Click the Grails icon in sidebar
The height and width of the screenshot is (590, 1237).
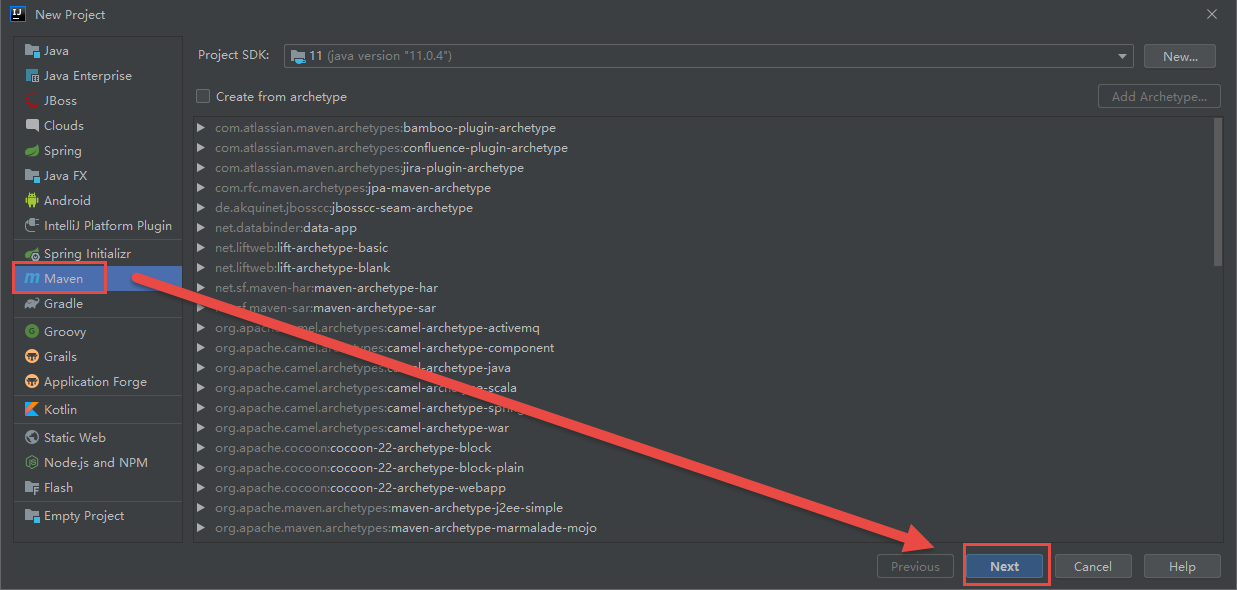tap(32, 357)
